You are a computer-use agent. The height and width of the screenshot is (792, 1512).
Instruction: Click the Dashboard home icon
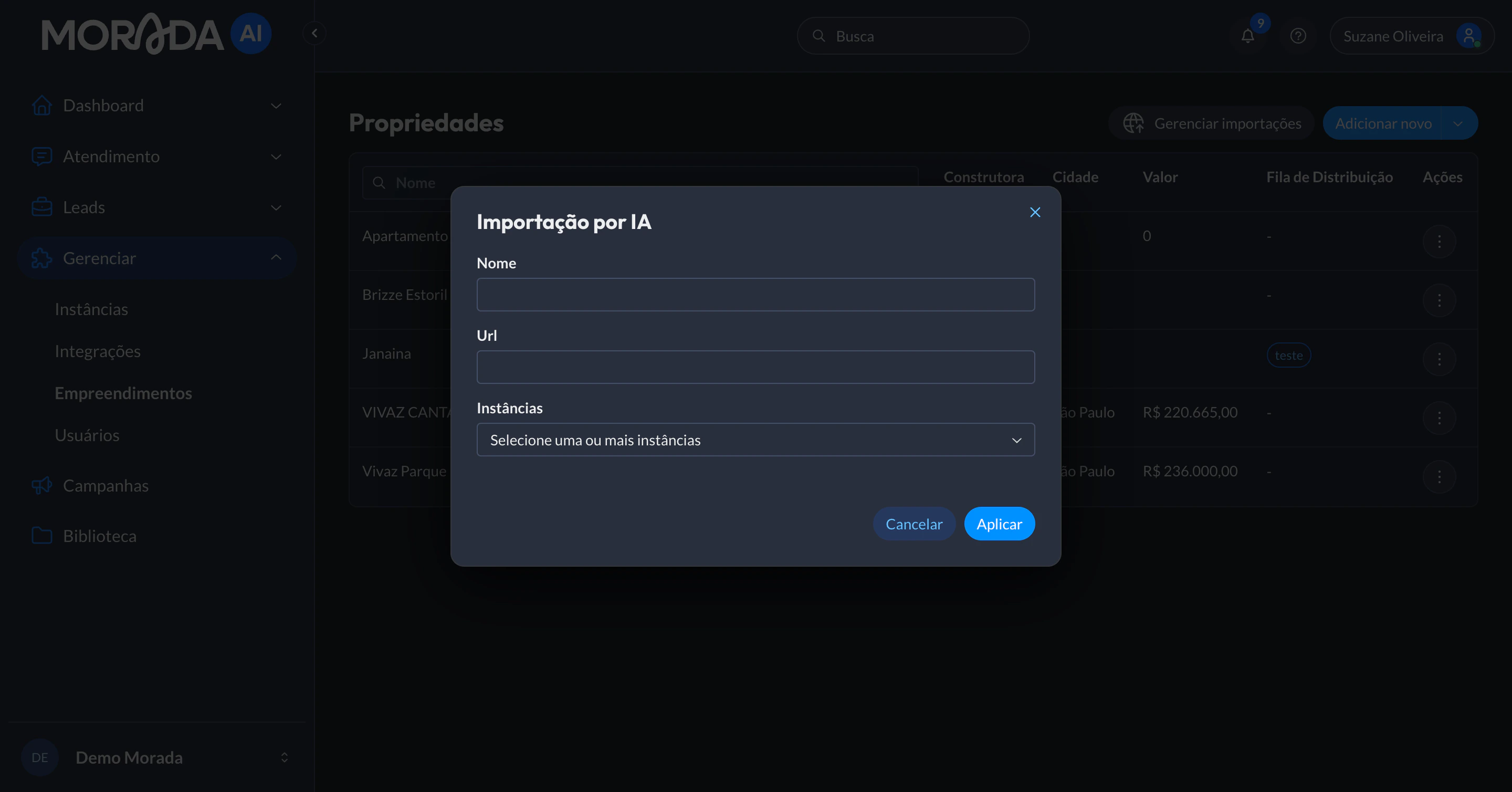coord(41,106)
